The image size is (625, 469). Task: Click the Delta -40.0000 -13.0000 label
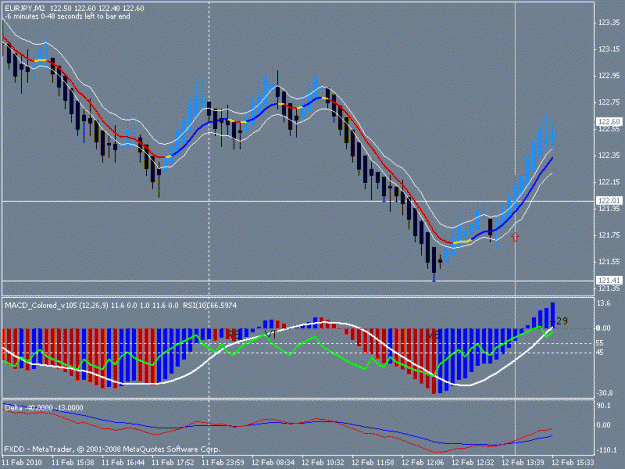coord(44,408)
